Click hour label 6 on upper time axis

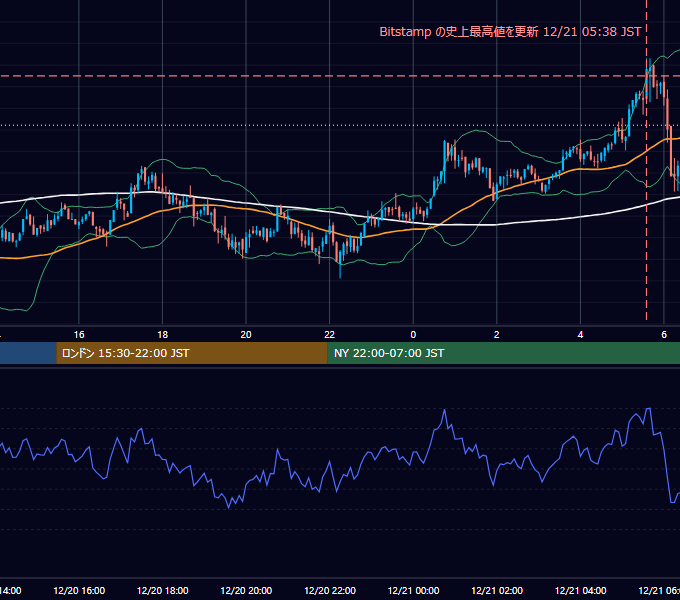(x=664, y=335)
